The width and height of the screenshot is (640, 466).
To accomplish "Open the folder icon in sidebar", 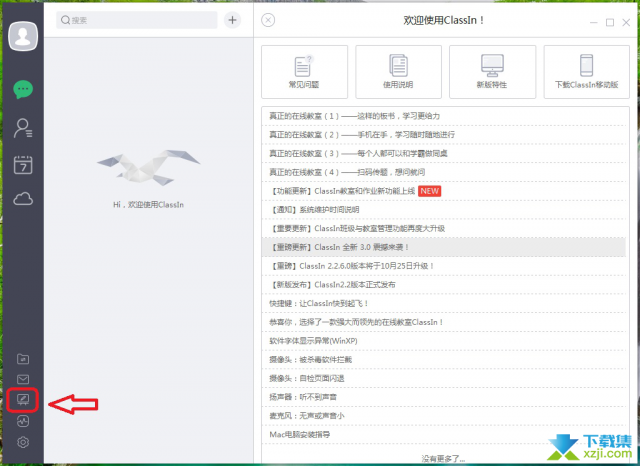I will (x=23, y=359).
